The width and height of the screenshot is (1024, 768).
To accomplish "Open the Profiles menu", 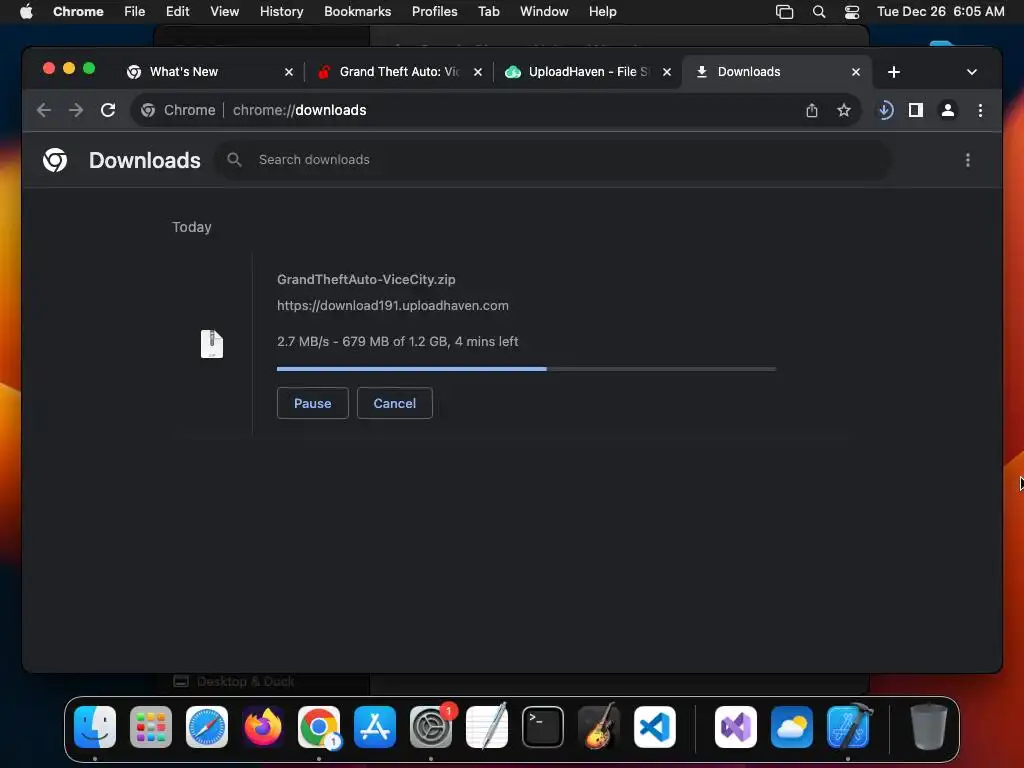I will 434,12.
